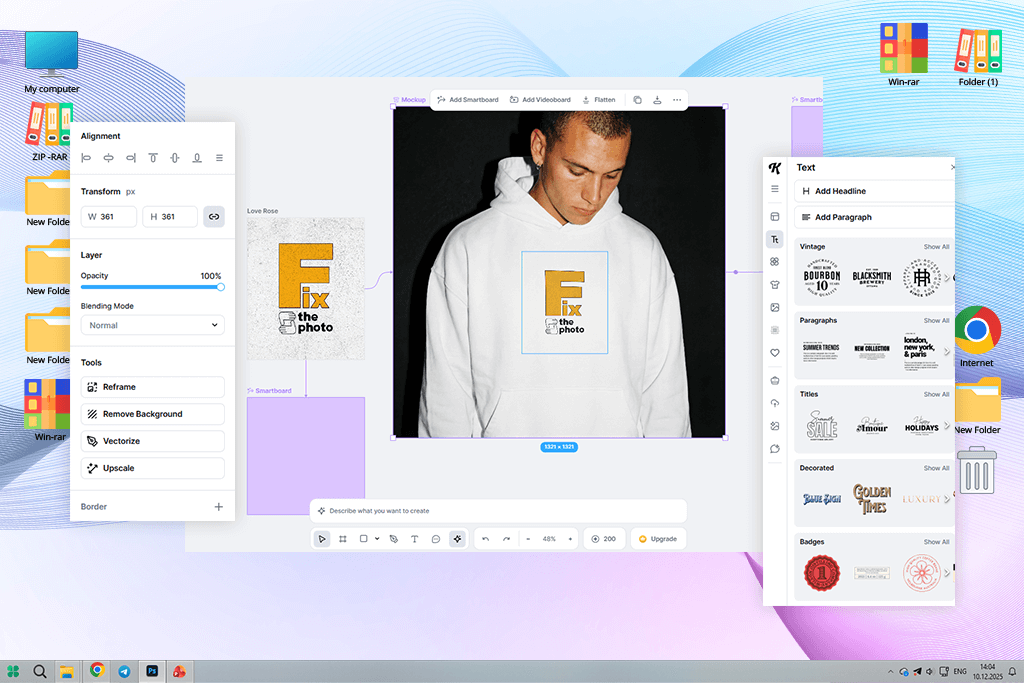Open the Blending Mode Normal dropdown
The height and width of the screenshot is (683, 1024).
tap(152, 325)
